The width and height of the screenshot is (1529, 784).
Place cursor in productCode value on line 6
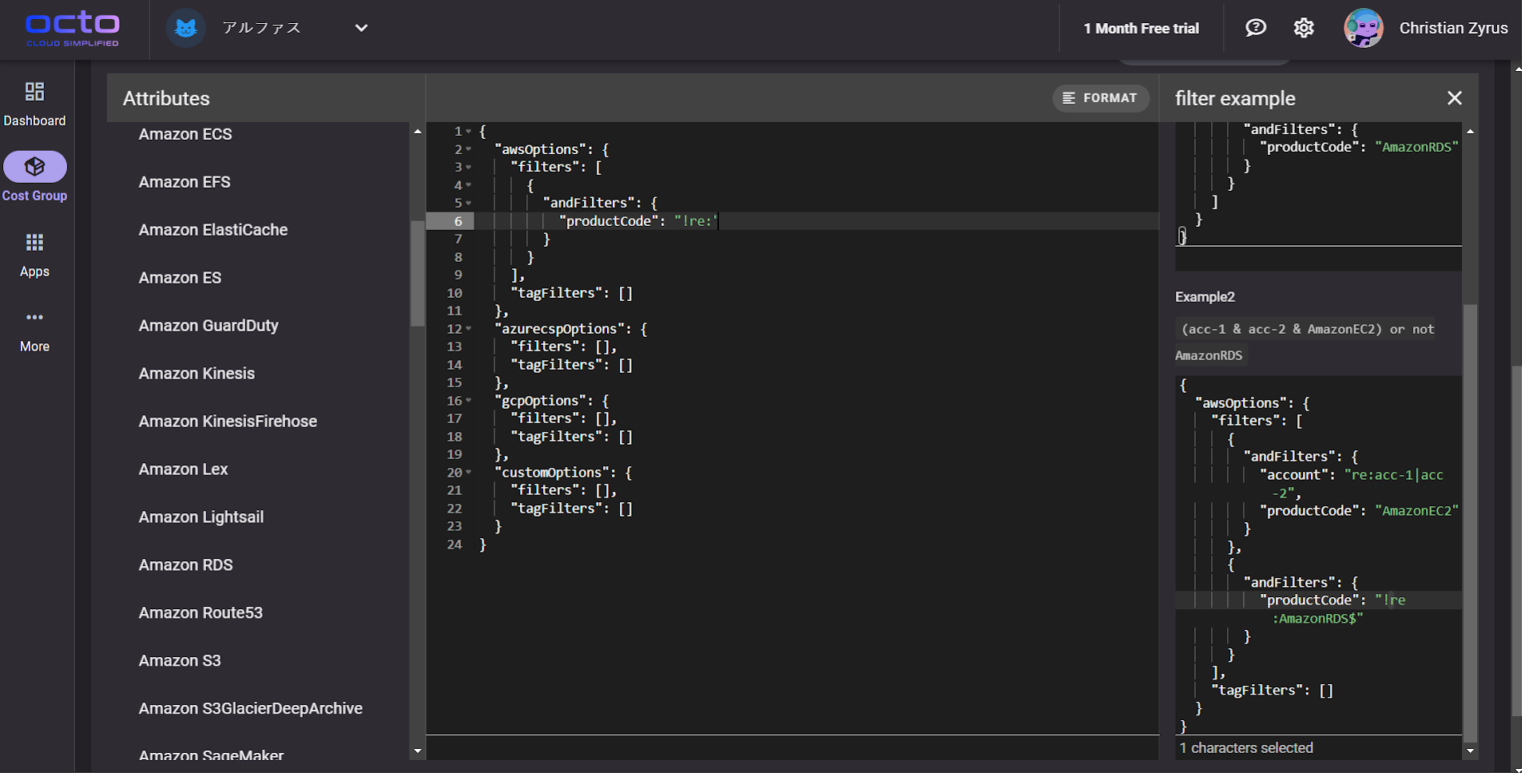point(697,221)
